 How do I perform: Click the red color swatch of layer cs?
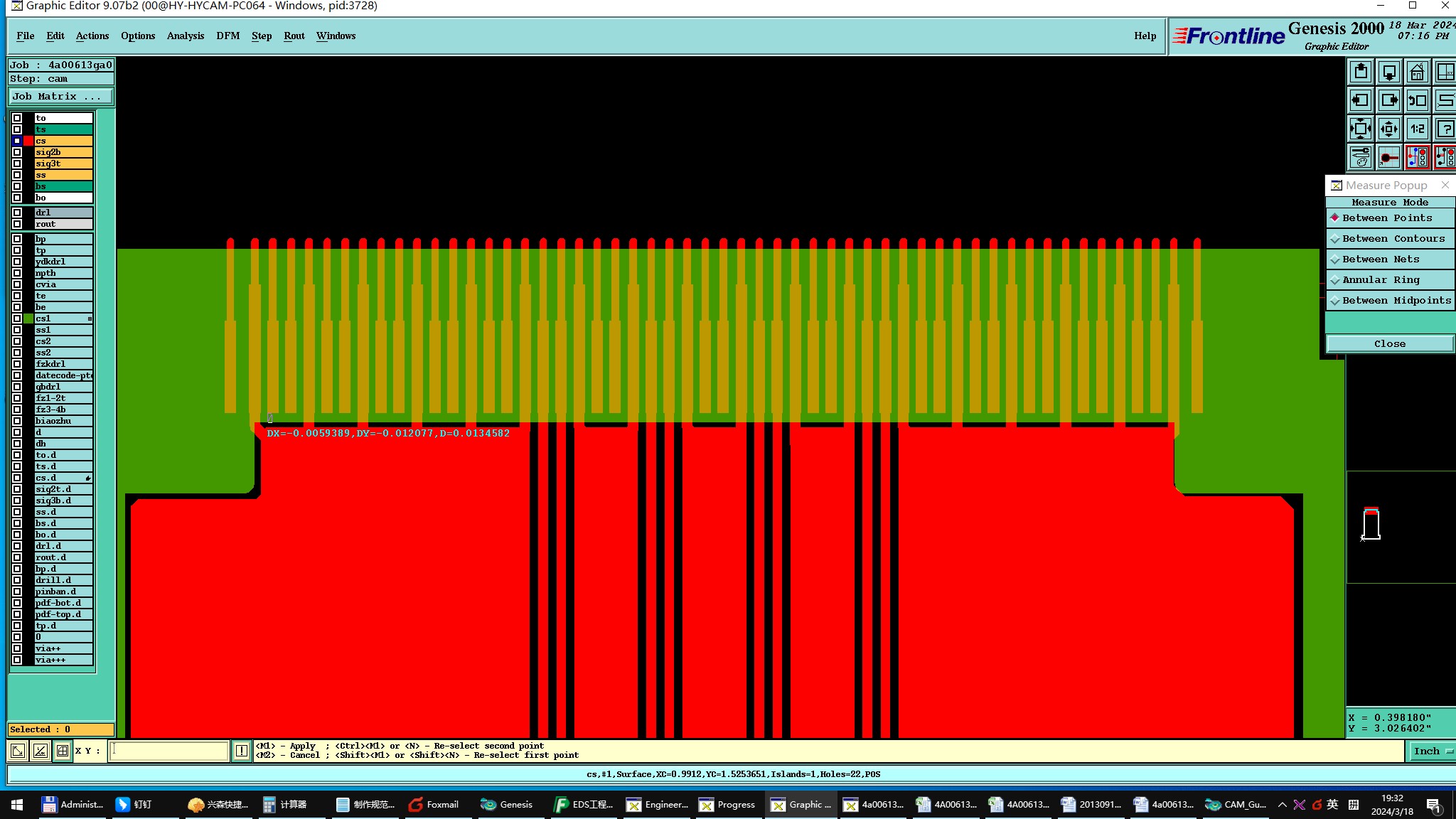pyautogui.click(x=28, y=141)
